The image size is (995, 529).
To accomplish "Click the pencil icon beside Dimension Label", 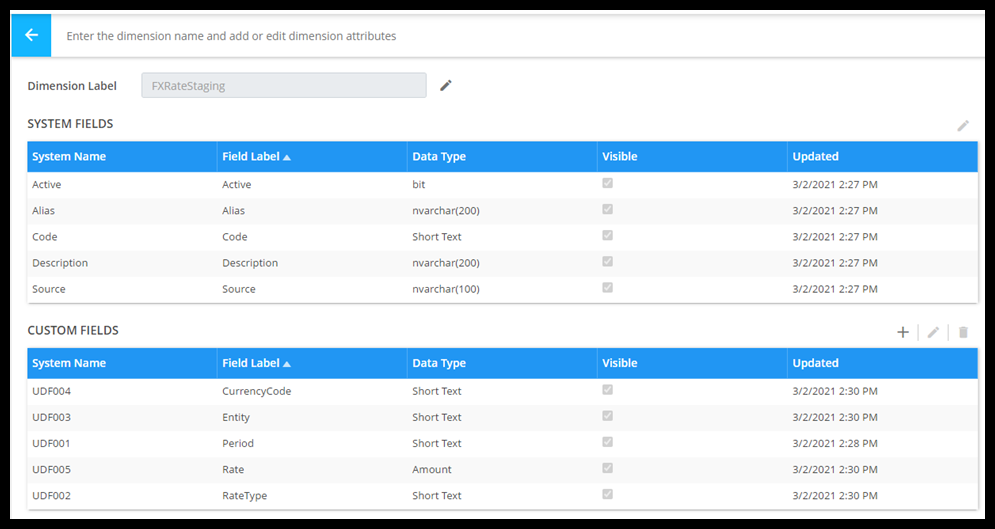I will tap(446, 86).
